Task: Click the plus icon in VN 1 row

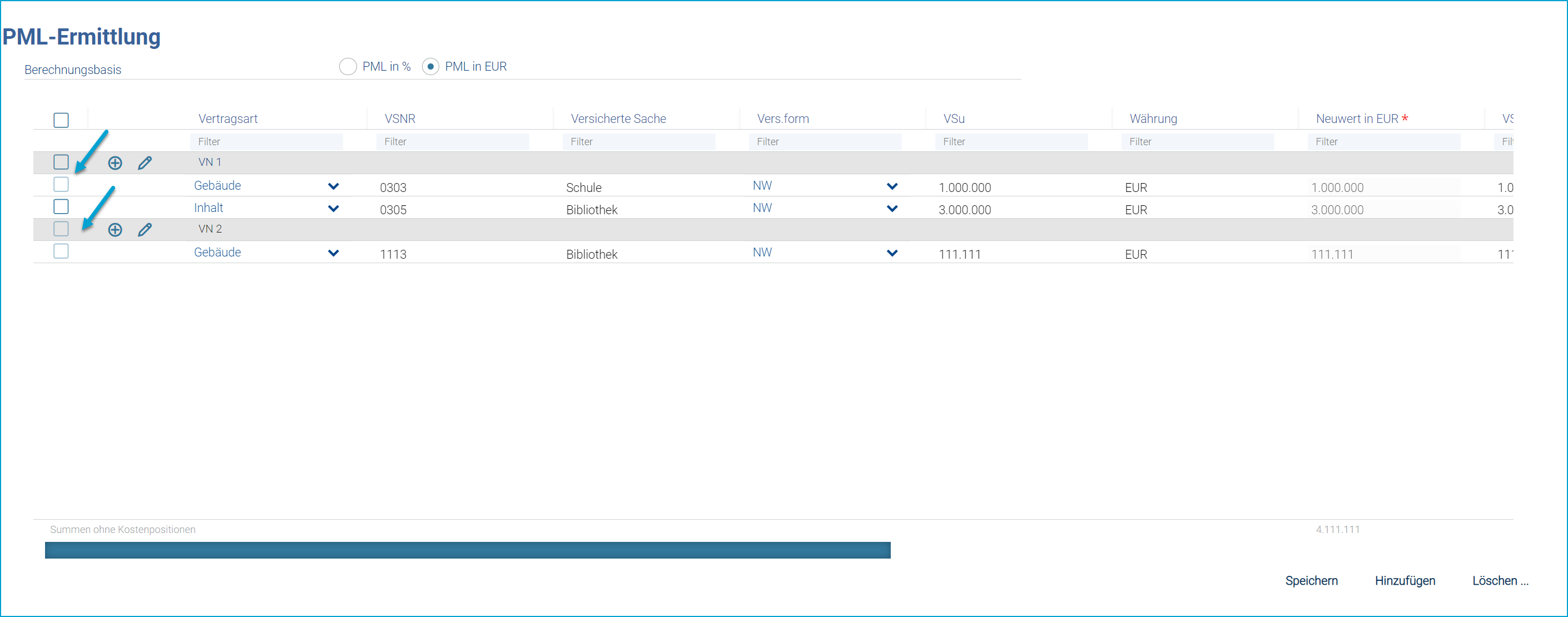Action: point(115,162)
